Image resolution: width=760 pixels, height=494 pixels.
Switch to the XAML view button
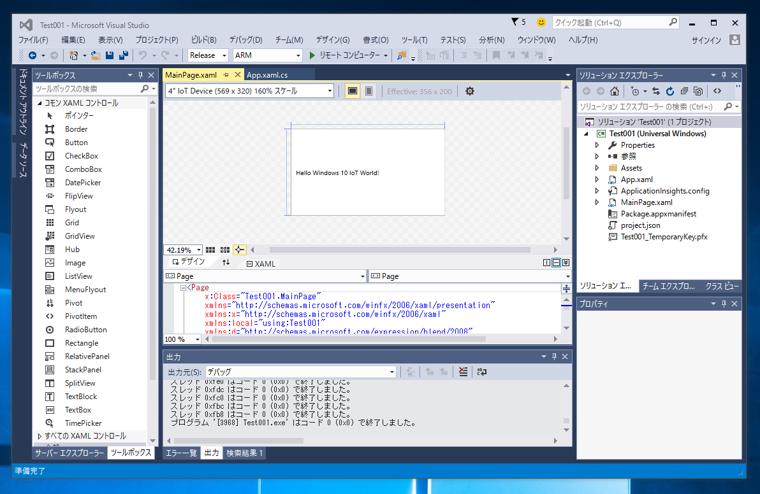(261, 264)
